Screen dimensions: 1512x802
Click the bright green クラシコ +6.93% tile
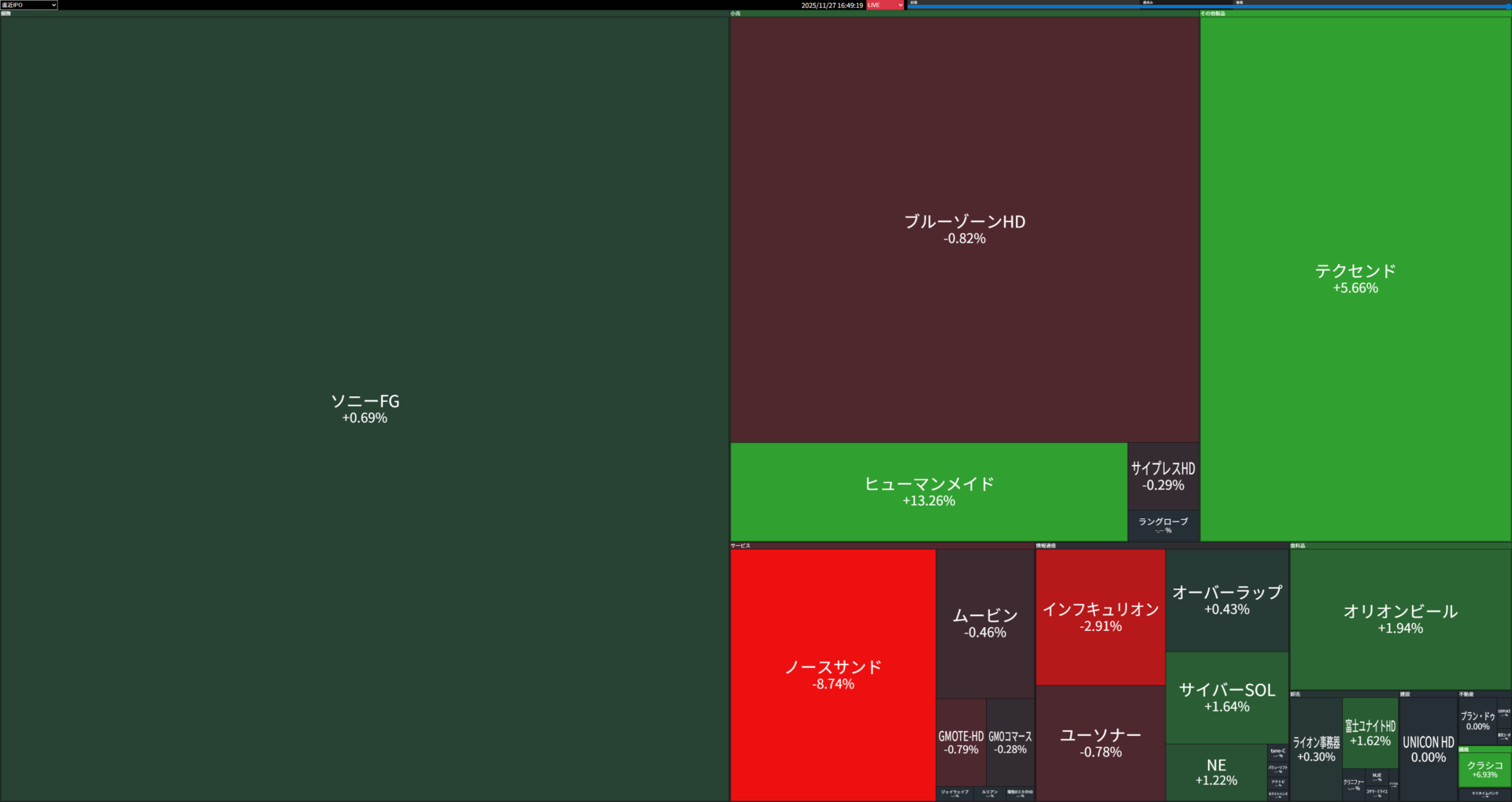point(1484,769)
